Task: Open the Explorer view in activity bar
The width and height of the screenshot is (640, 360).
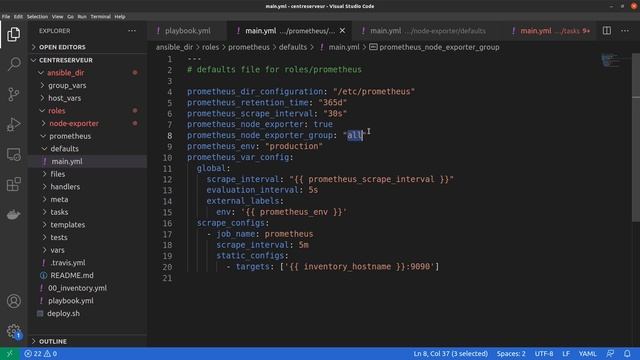Action: (13, 34)
